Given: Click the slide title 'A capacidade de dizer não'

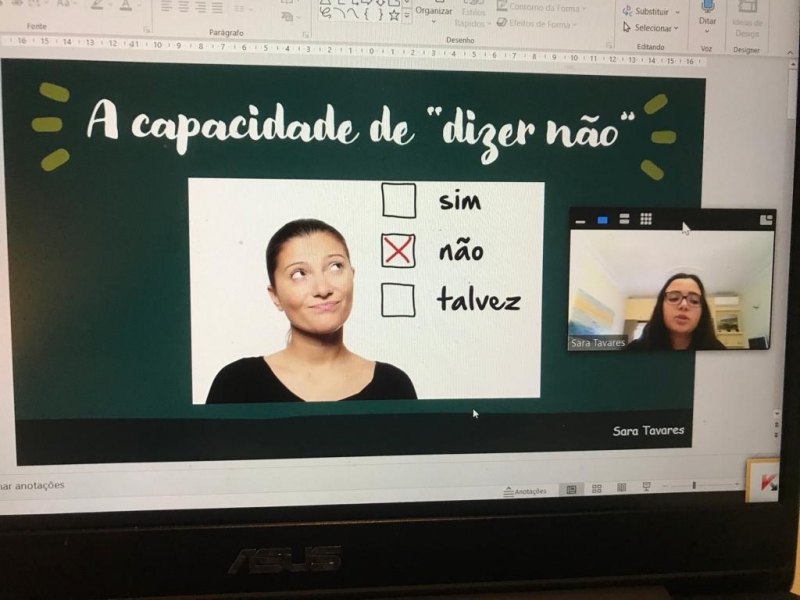Looking at the screenshot, I should 362,129.
